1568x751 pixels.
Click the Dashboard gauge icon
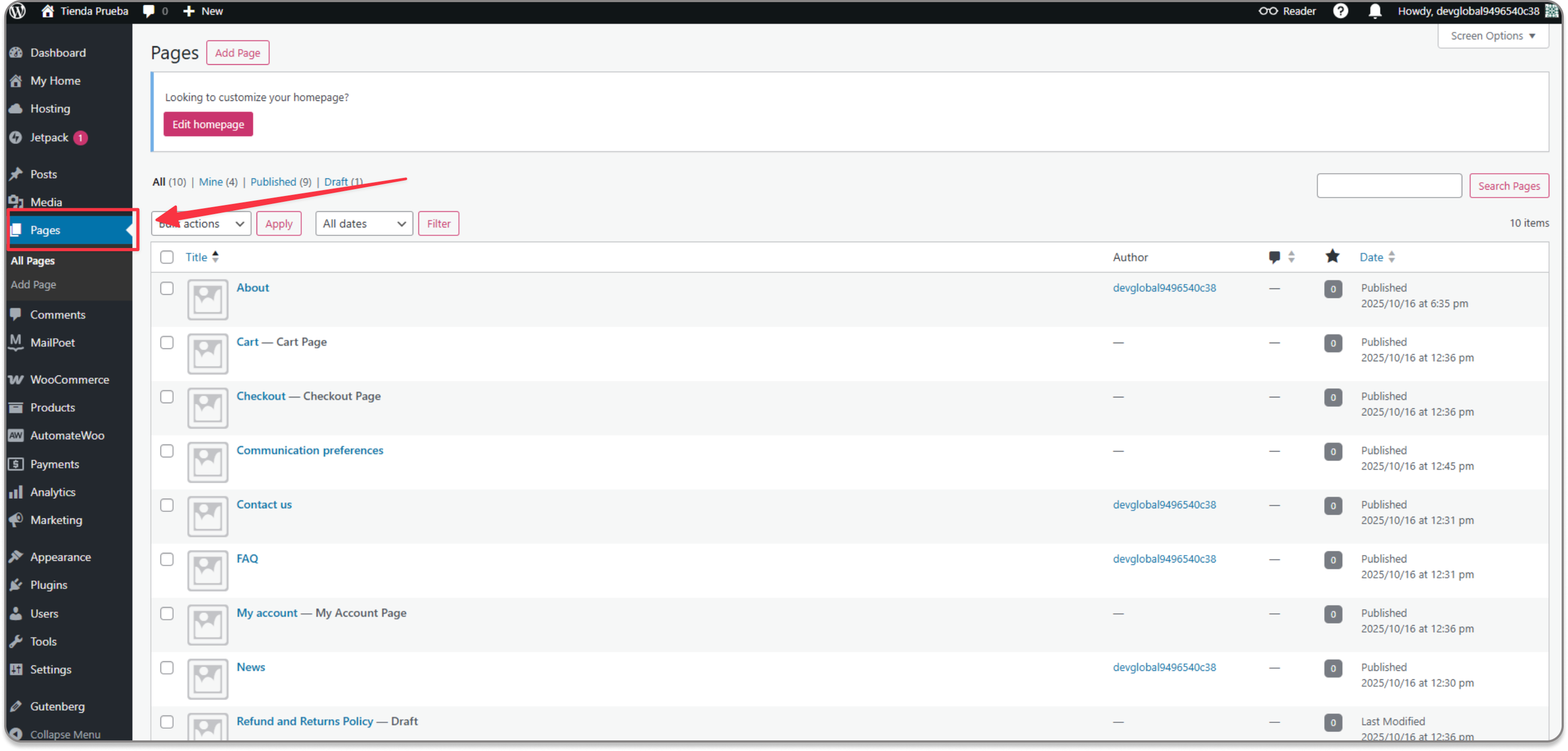(16, 53)
